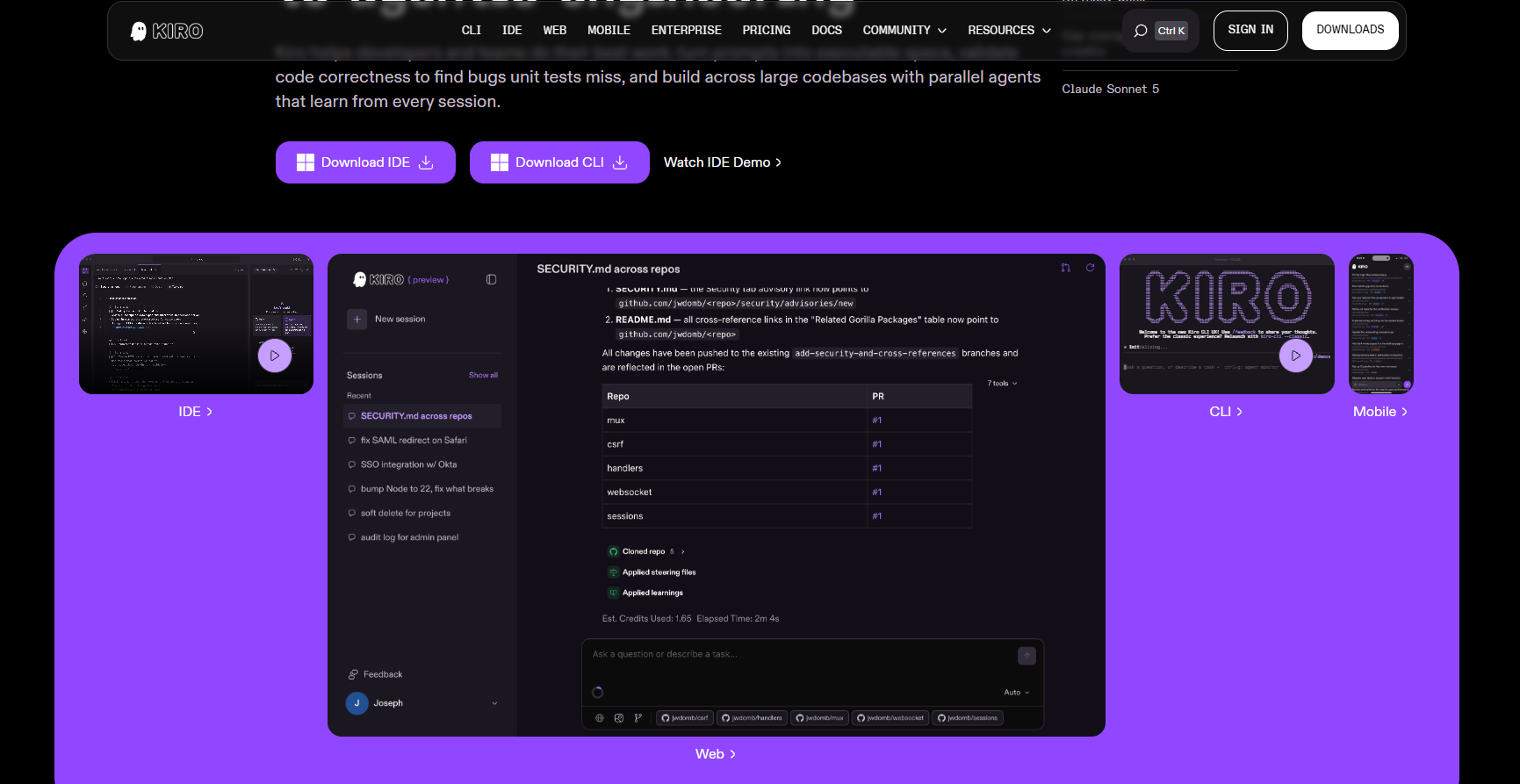This screenshot has height=784, width=1520.
Task: Click the branch icon below task input
Action: coord(638,718)
